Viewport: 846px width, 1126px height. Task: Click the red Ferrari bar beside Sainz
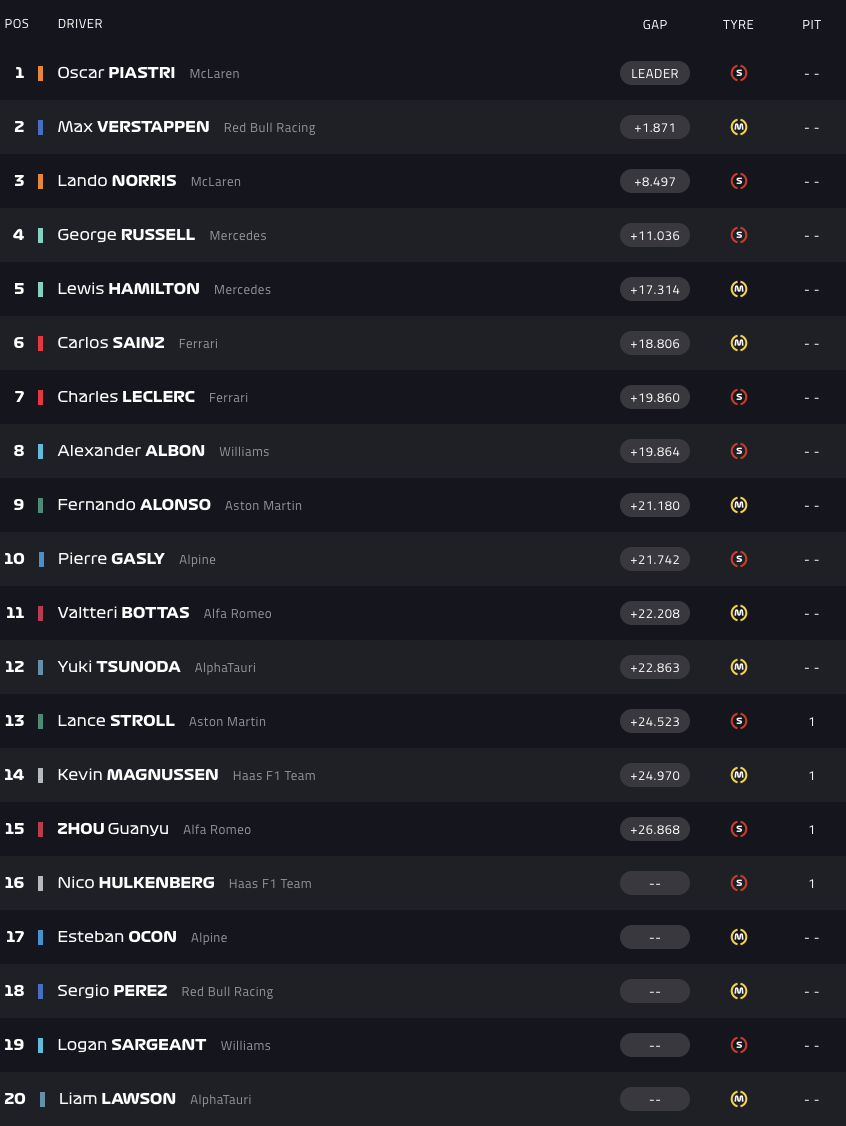41,343
